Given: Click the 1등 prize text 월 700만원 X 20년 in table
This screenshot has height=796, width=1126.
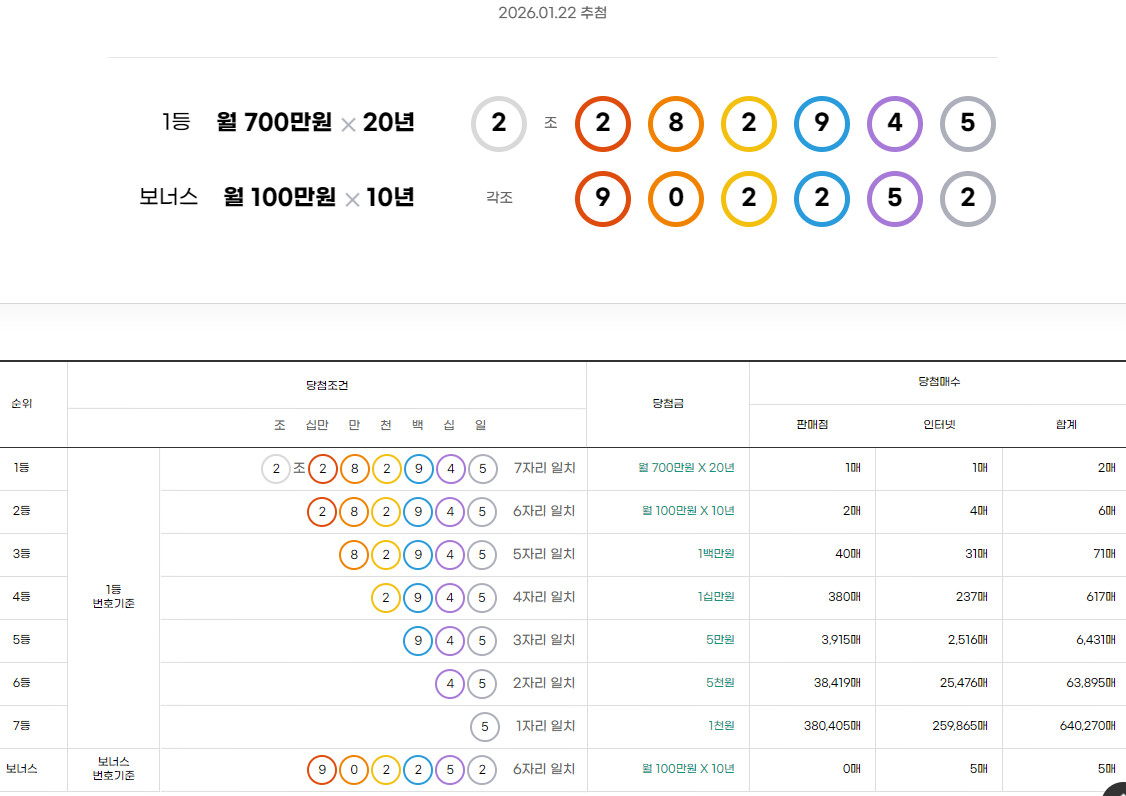Looking at the screenshot, I should coord(686,468).
